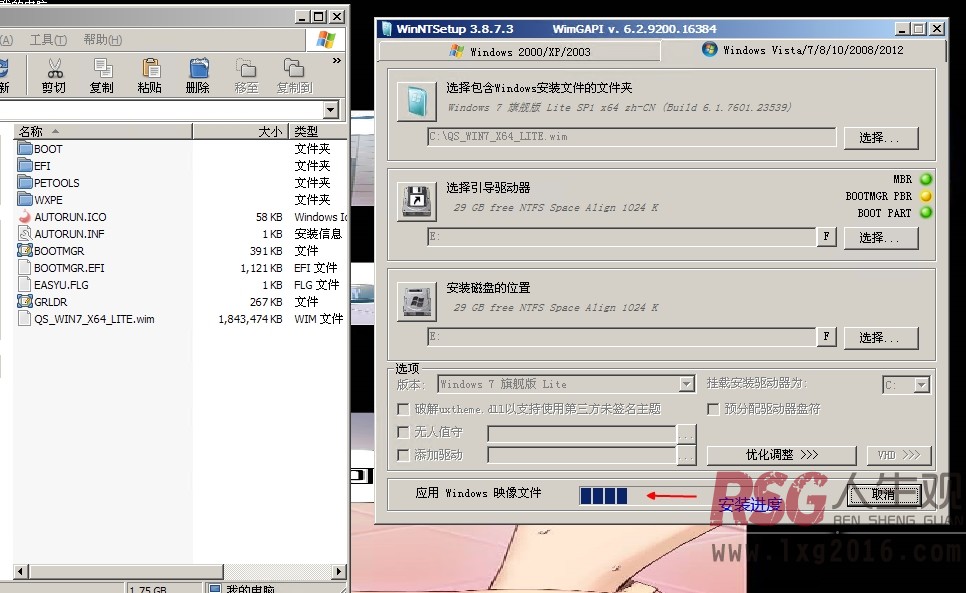Click the Windows install source folder icon

click(x=417, y=101)
